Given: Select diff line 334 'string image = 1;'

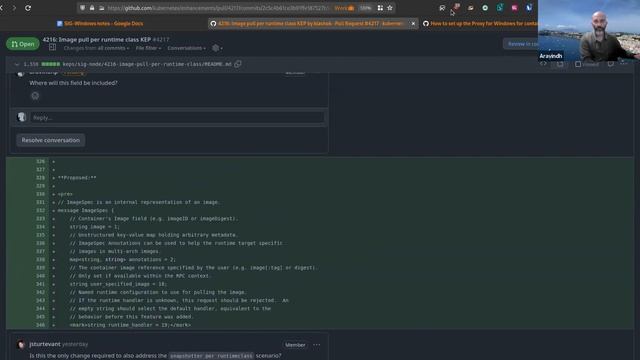Looking at the screenshot, I should click(94, 227).
